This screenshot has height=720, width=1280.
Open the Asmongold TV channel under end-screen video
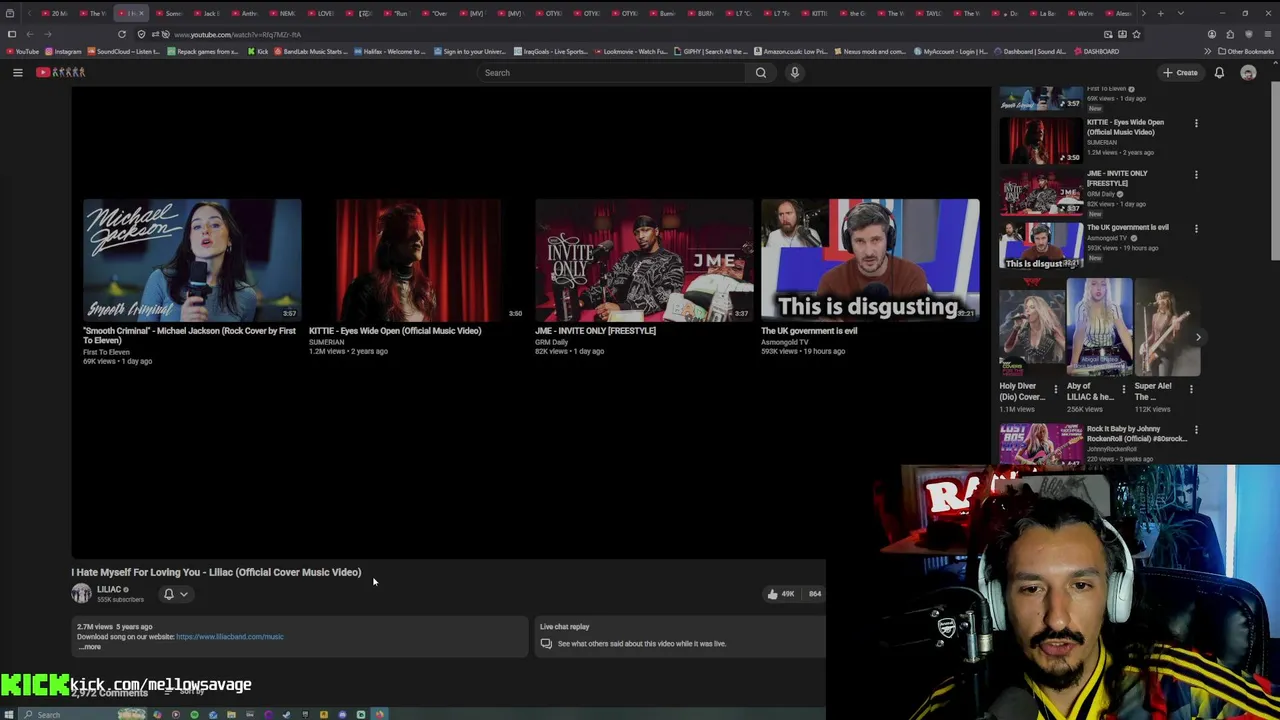coord(785,342)
